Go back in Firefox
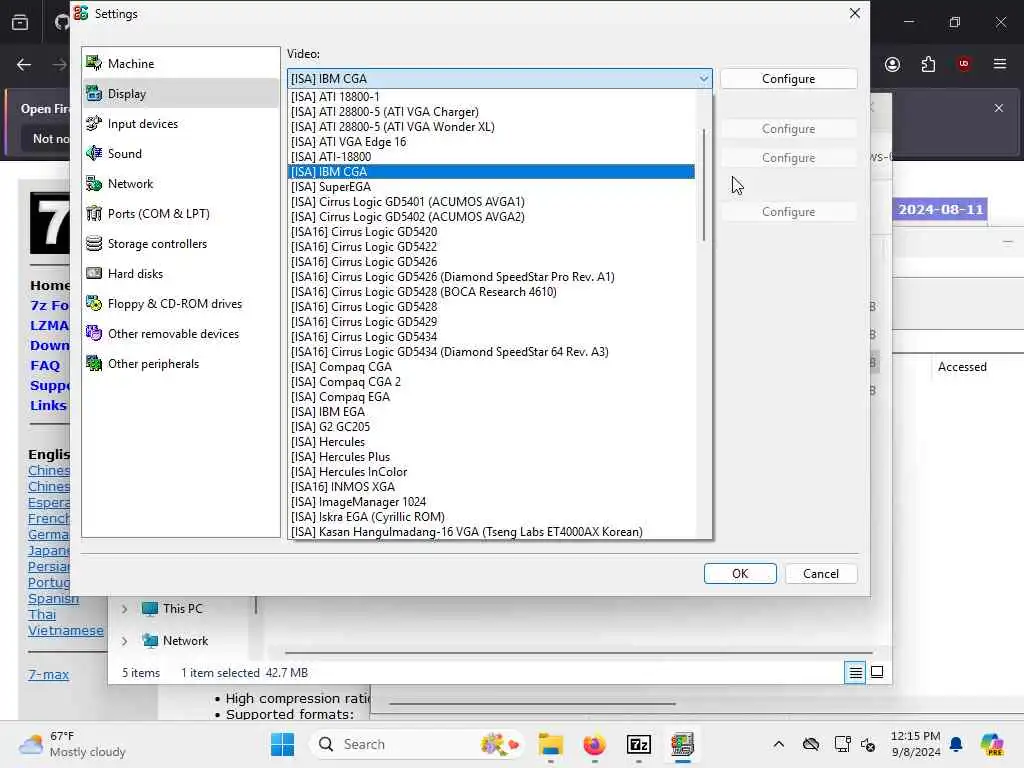Viewport: 1024px width, 768px height. pyautogui.click(x=24, y=64)
